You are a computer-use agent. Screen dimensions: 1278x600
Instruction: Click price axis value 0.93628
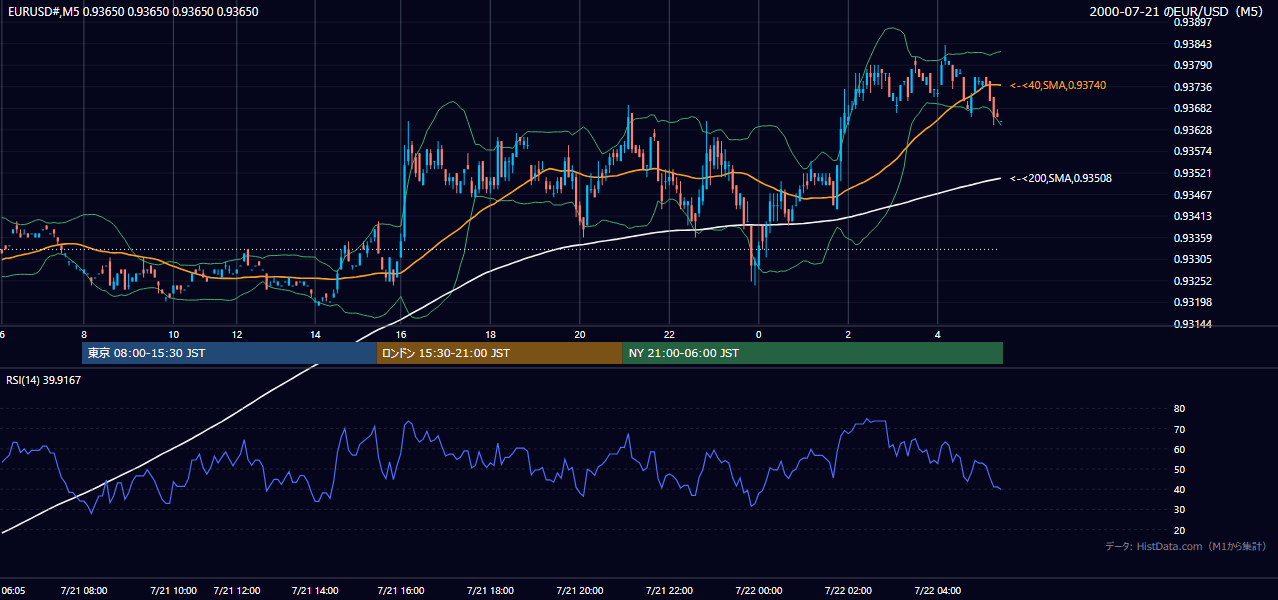[x=1193, y=130]
